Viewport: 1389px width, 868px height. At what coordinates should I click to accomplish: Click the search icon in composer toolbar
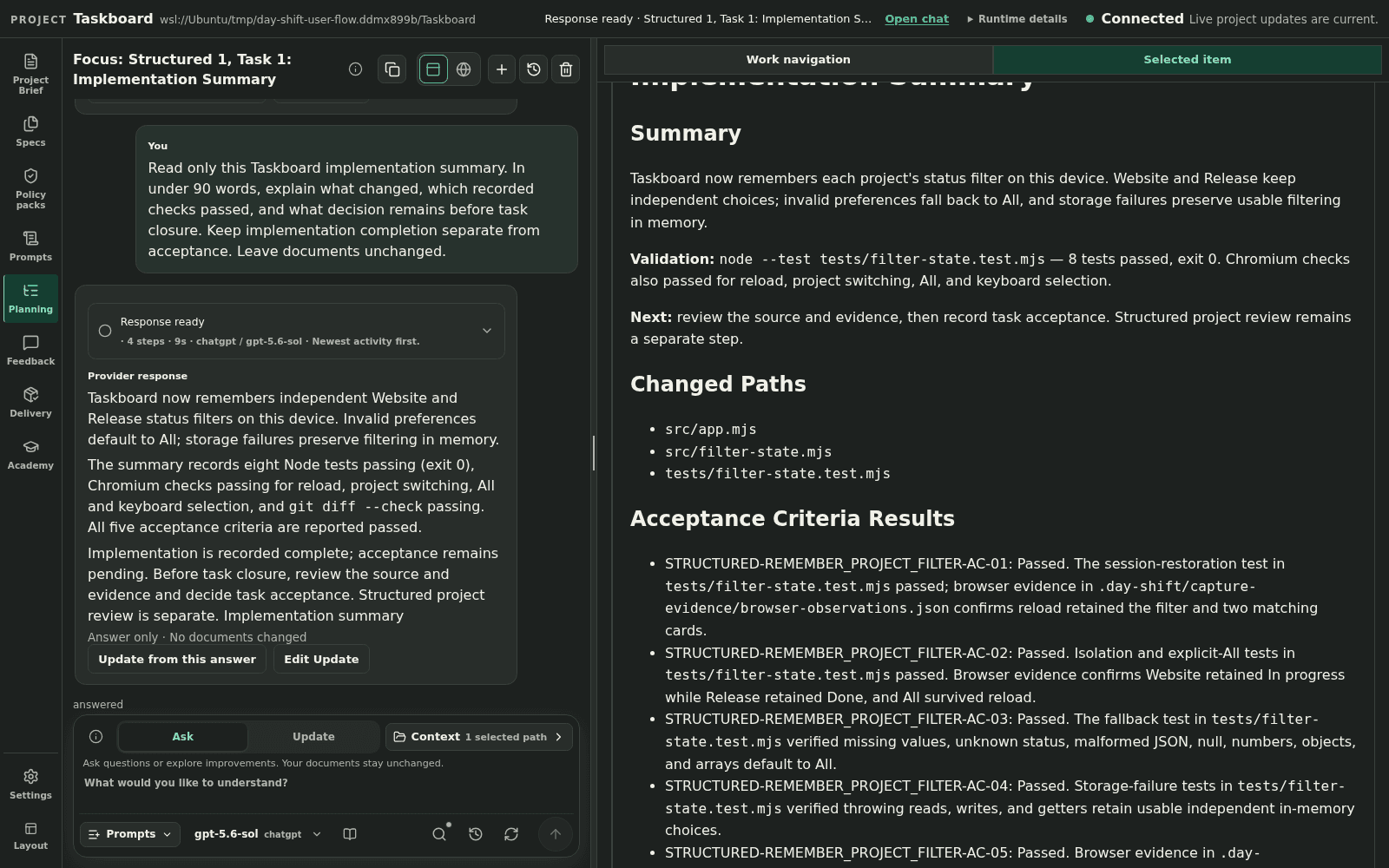click(439, 834)
